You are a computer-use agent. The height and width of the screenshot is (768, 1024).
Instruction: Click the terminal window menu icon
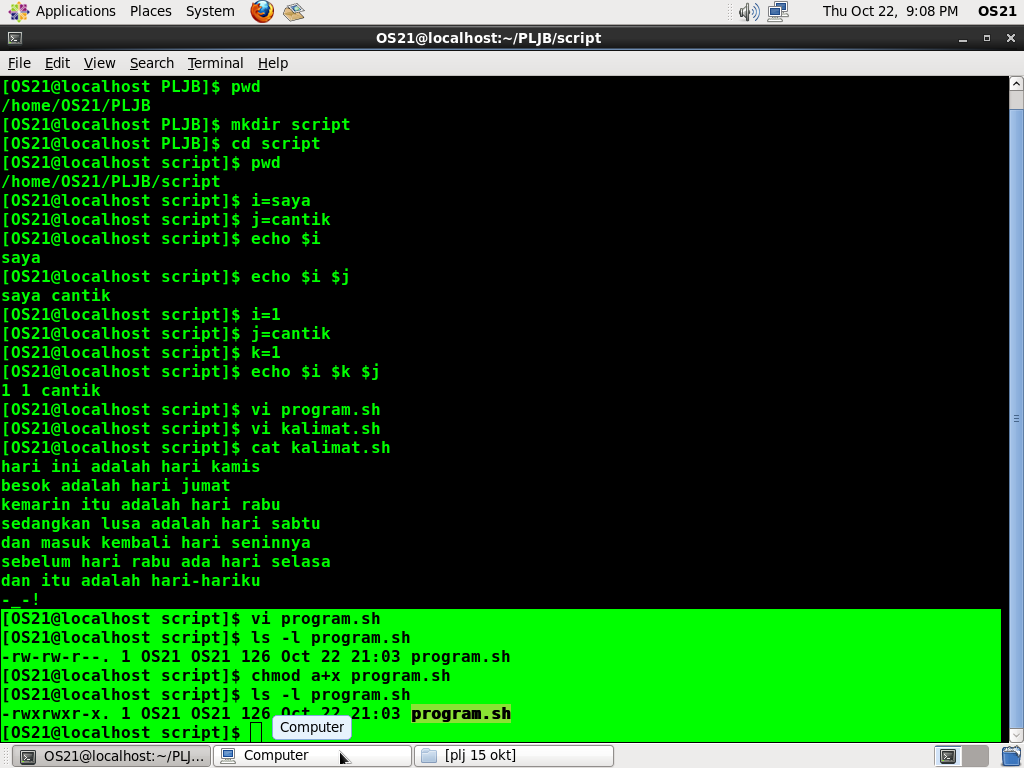point(15,39)
